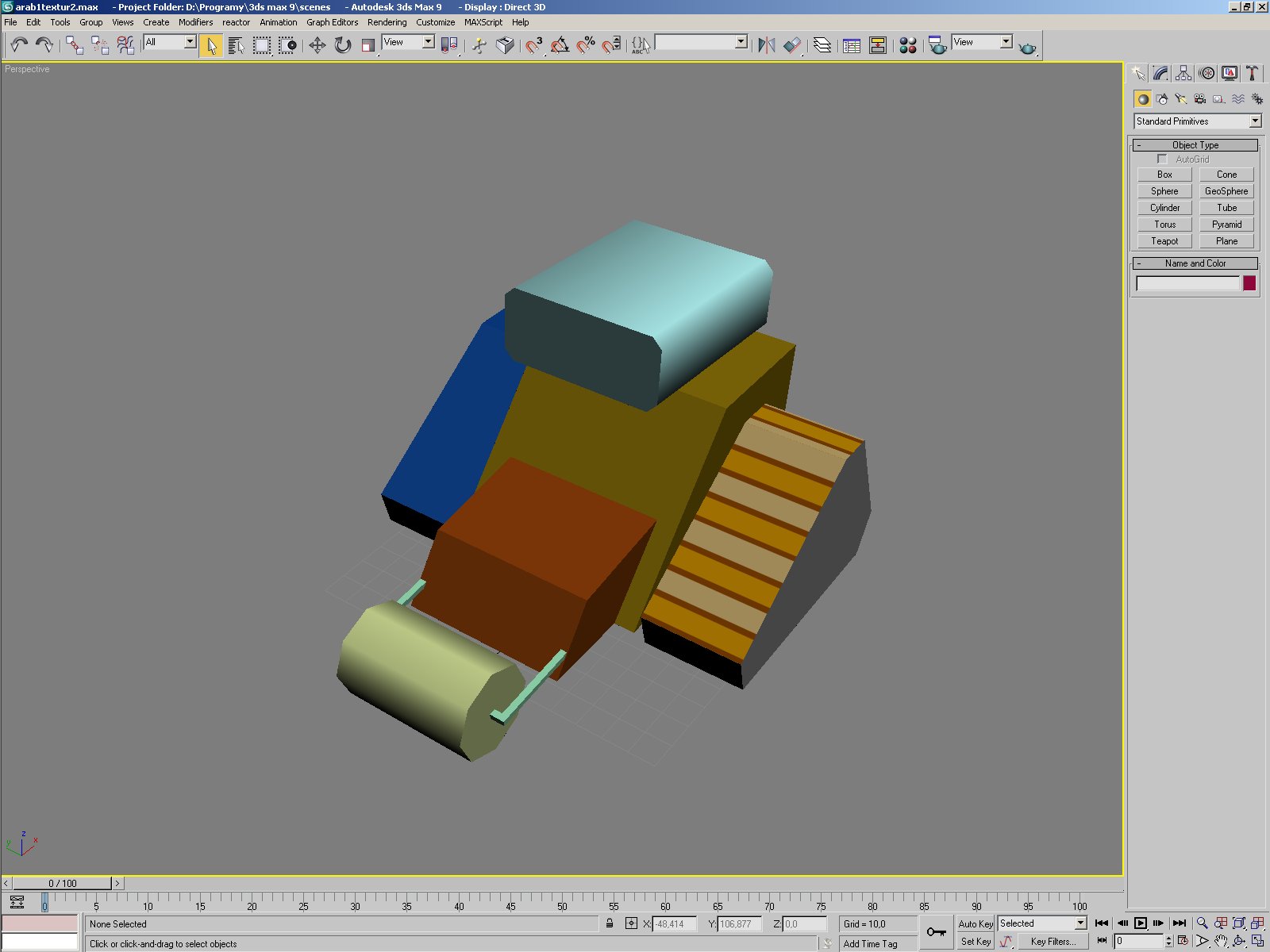Viewport: 1270px width, 952px height.
Task: Click the Align tool icon
Action: tap(792, 45)
